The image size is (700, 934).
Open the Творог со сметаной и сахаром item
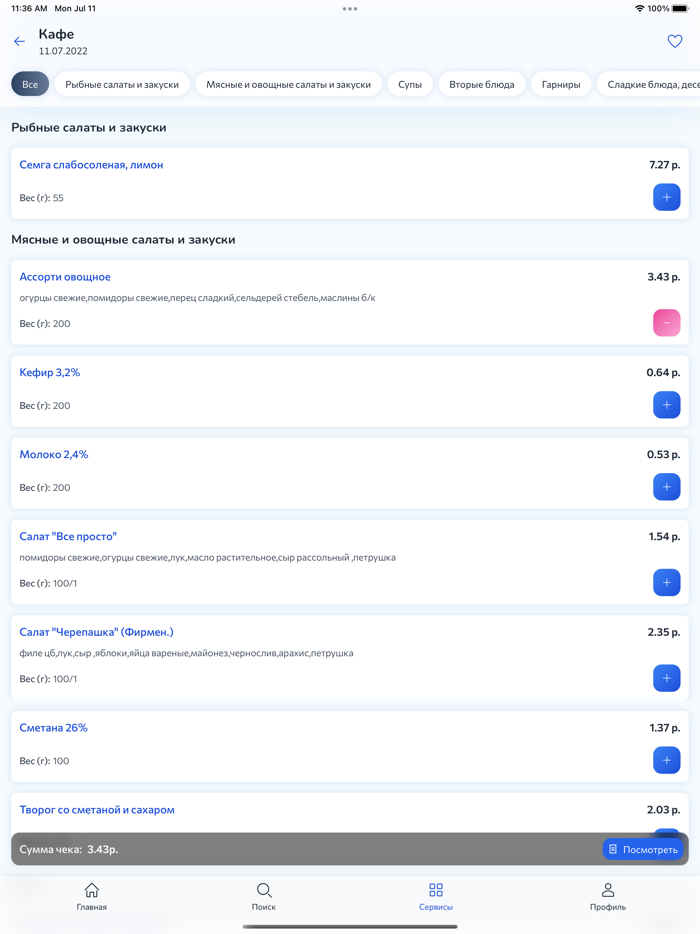click(x=97, y=810)
